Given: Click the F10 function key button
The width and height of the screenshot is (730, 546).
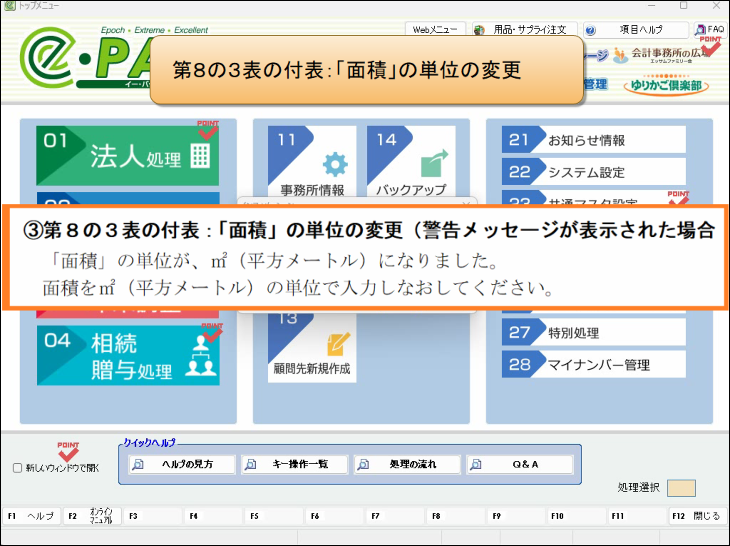Looking at the screenshot, I should click(576, 516).
